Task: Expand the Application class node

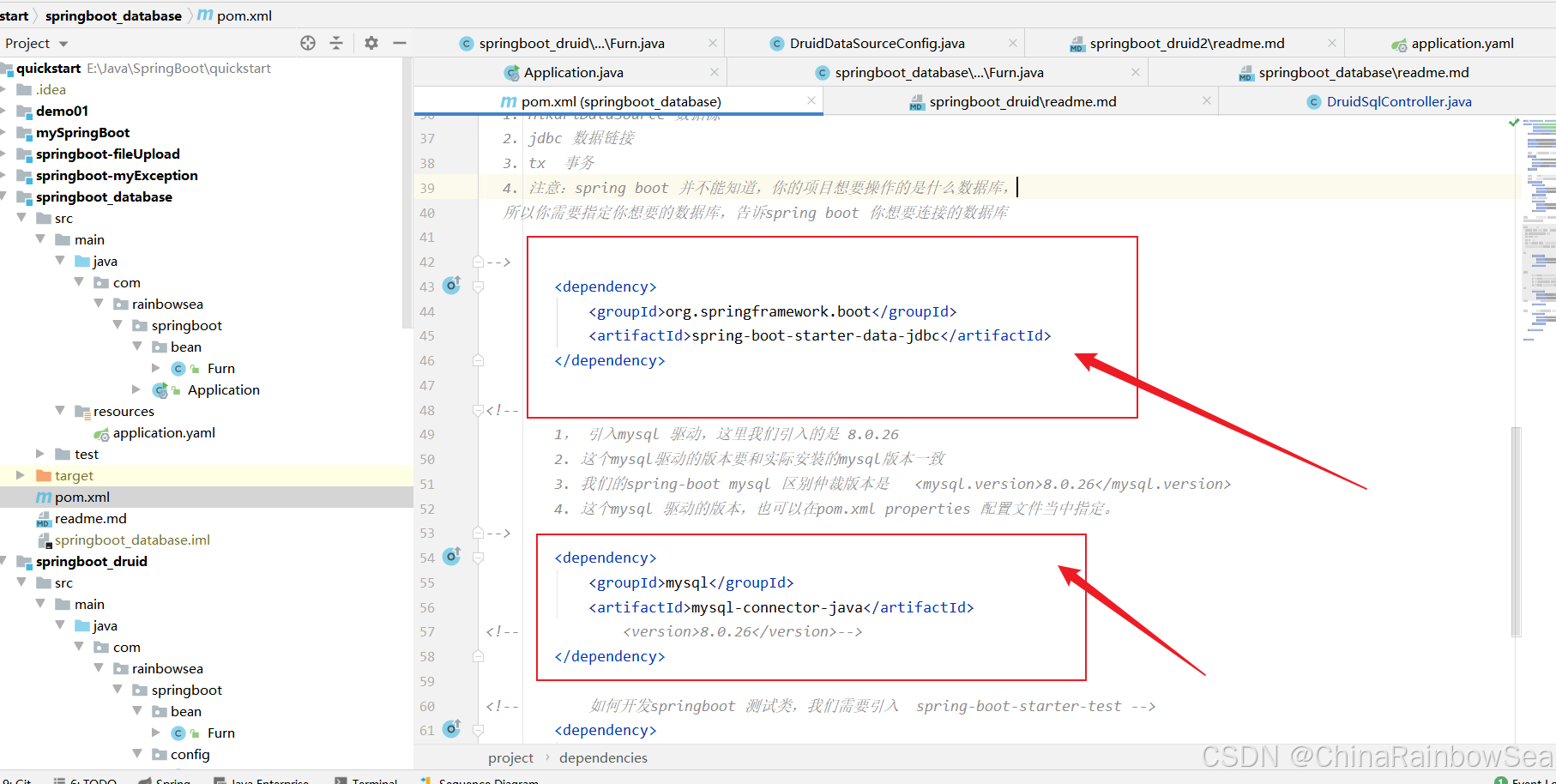Action: coord(136,389)
